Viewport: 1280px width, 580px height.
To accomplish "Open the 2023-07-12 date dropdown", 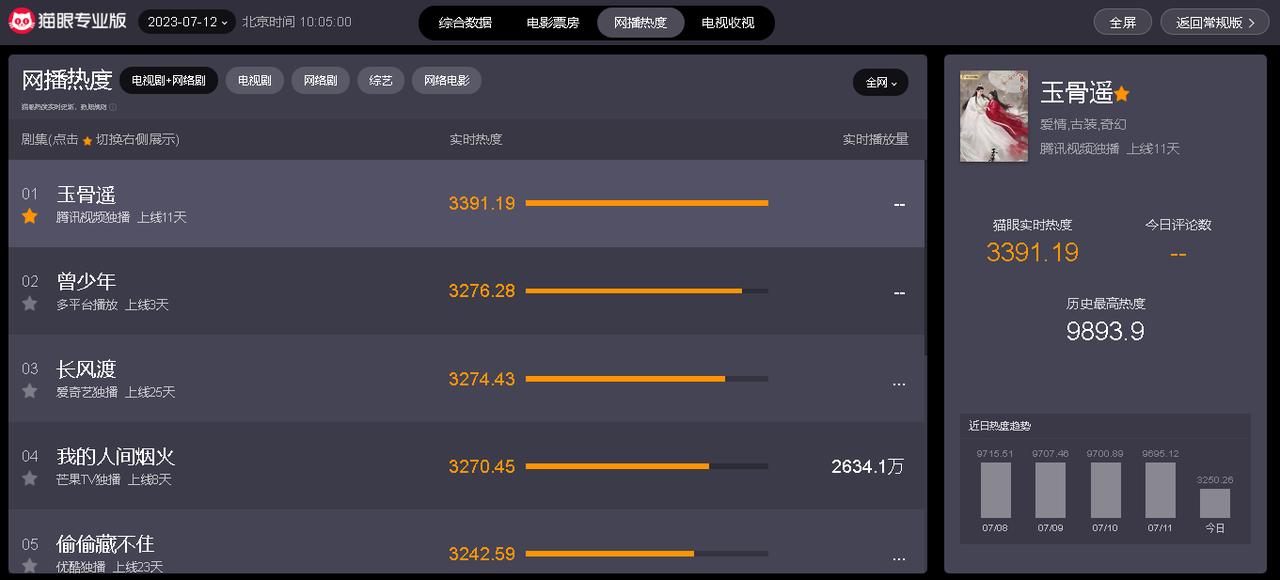I will 187,22.
